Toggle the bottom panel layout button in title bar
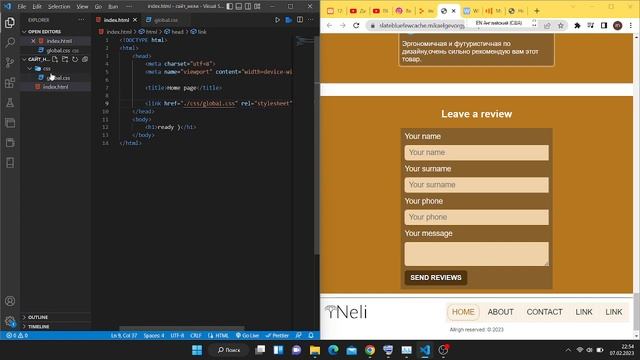 coord(239,7)
